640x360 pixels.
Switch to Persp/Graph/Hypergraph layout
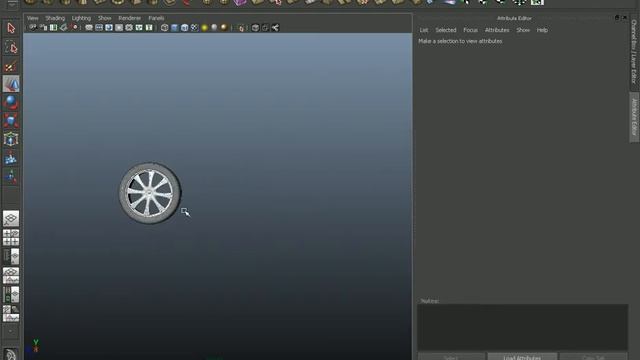[11, 313]
